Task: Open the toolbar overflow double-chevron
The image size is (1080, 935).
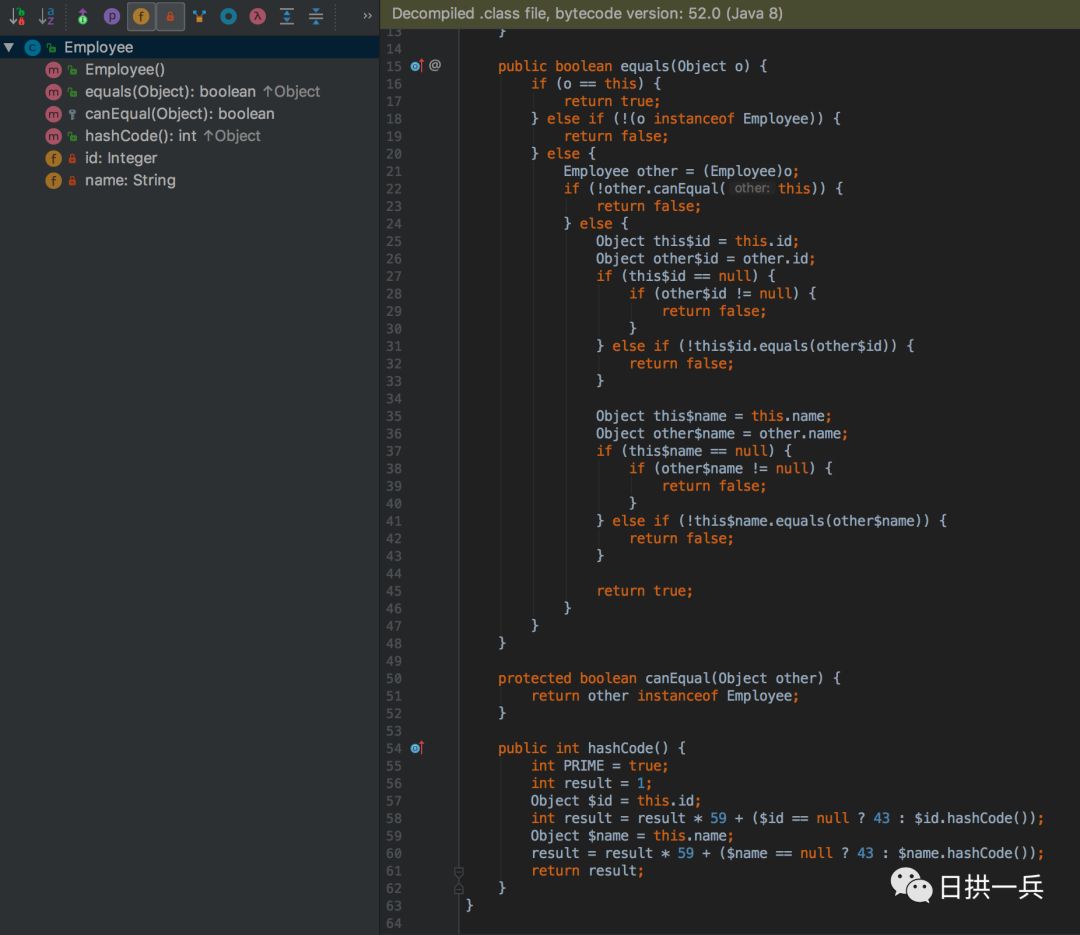Action: click(x=367, y=16)
